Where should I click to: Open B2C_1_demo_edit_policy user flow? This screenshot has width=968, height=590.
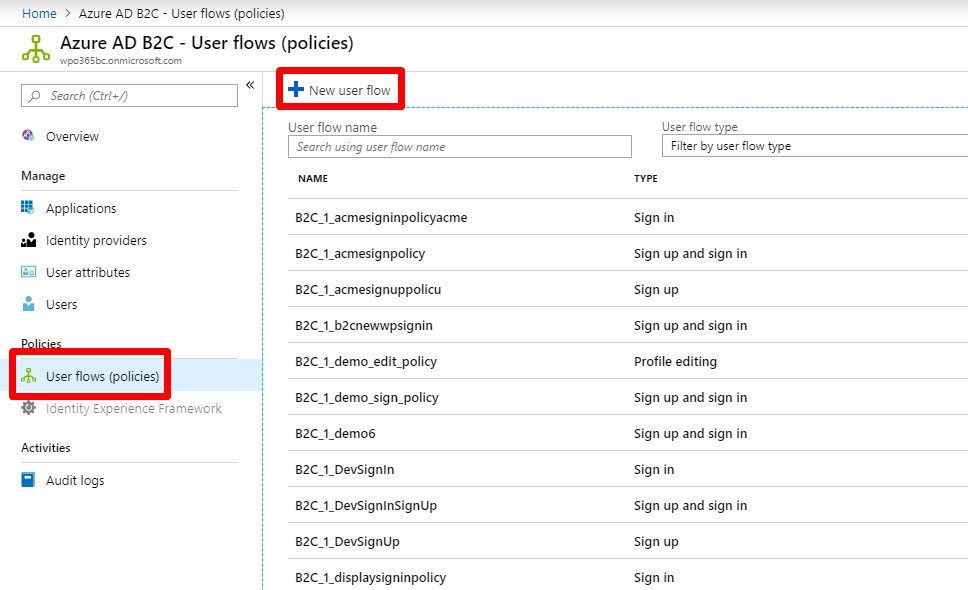(x=365, y=362)
